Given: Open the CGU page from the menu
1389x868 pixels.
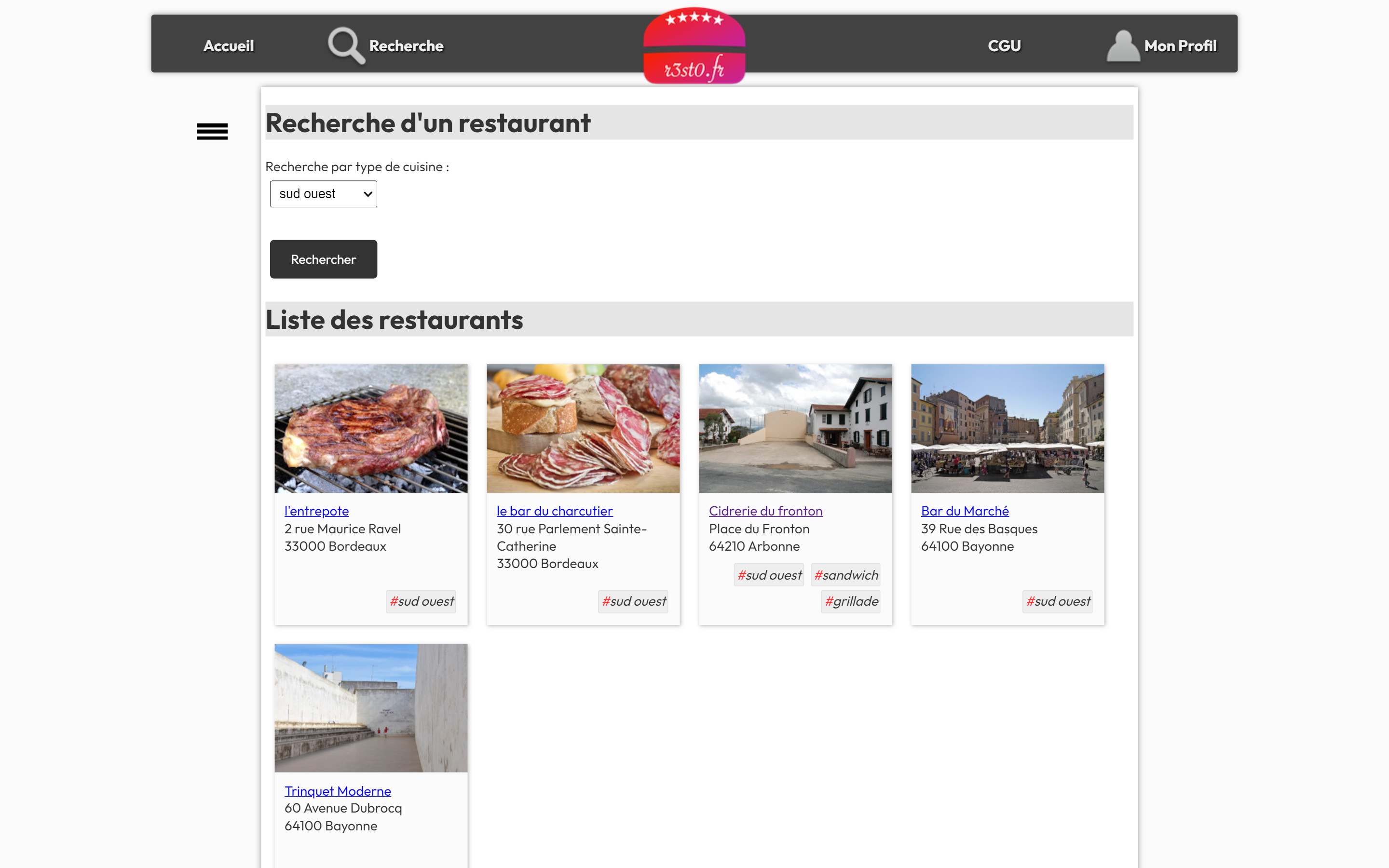Looking at the screenshot, I should point(1004,46).
